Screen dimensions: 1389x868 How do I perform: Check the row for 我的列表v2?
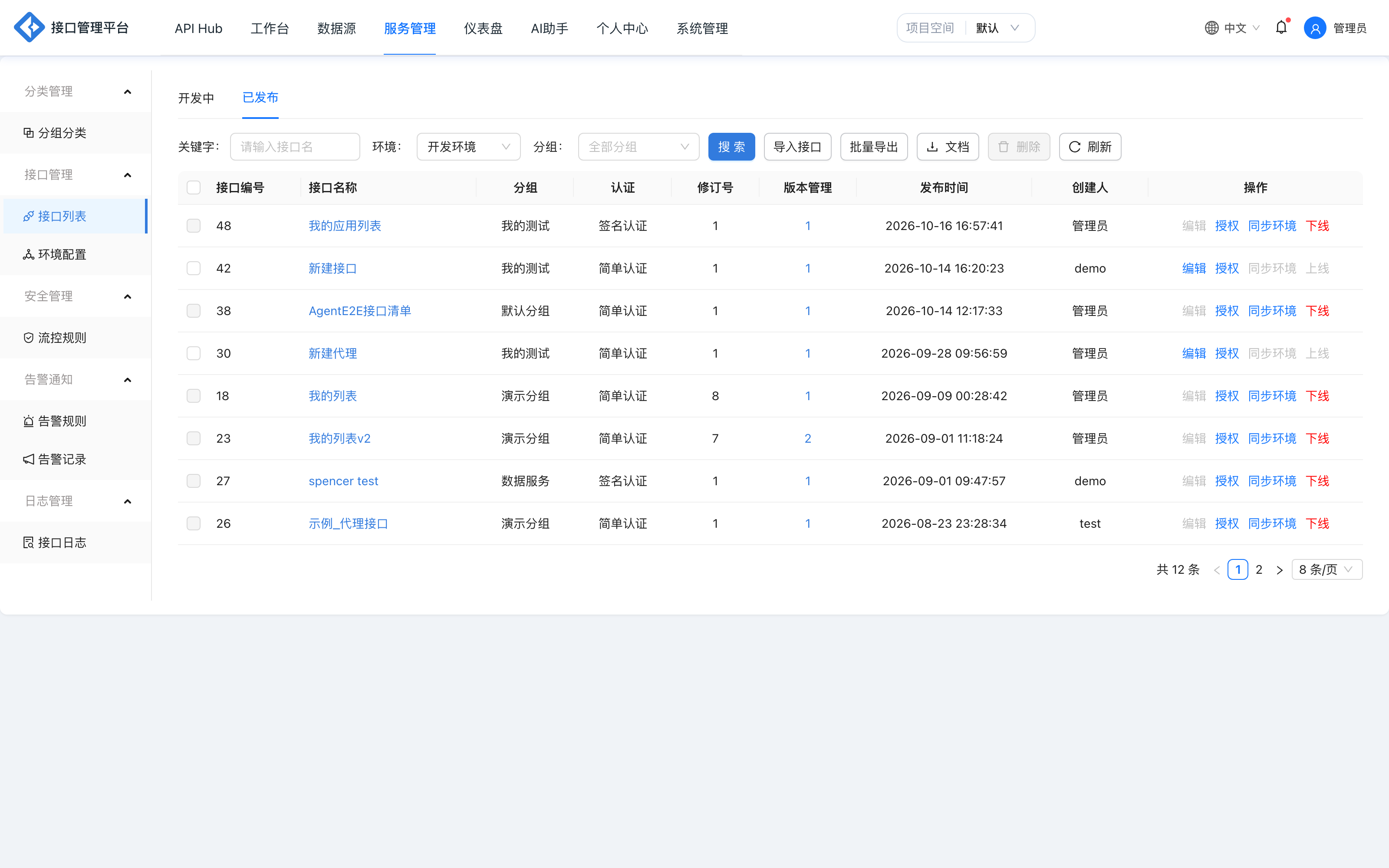pyautogui.click(x=194, y=438)
